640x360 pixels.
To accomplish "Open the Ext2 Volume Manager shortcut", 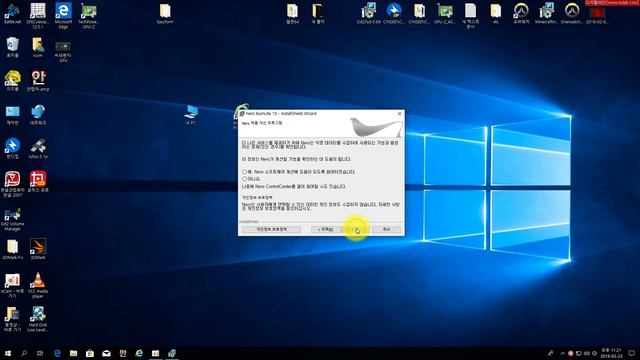I will click(x=12, y=220).
